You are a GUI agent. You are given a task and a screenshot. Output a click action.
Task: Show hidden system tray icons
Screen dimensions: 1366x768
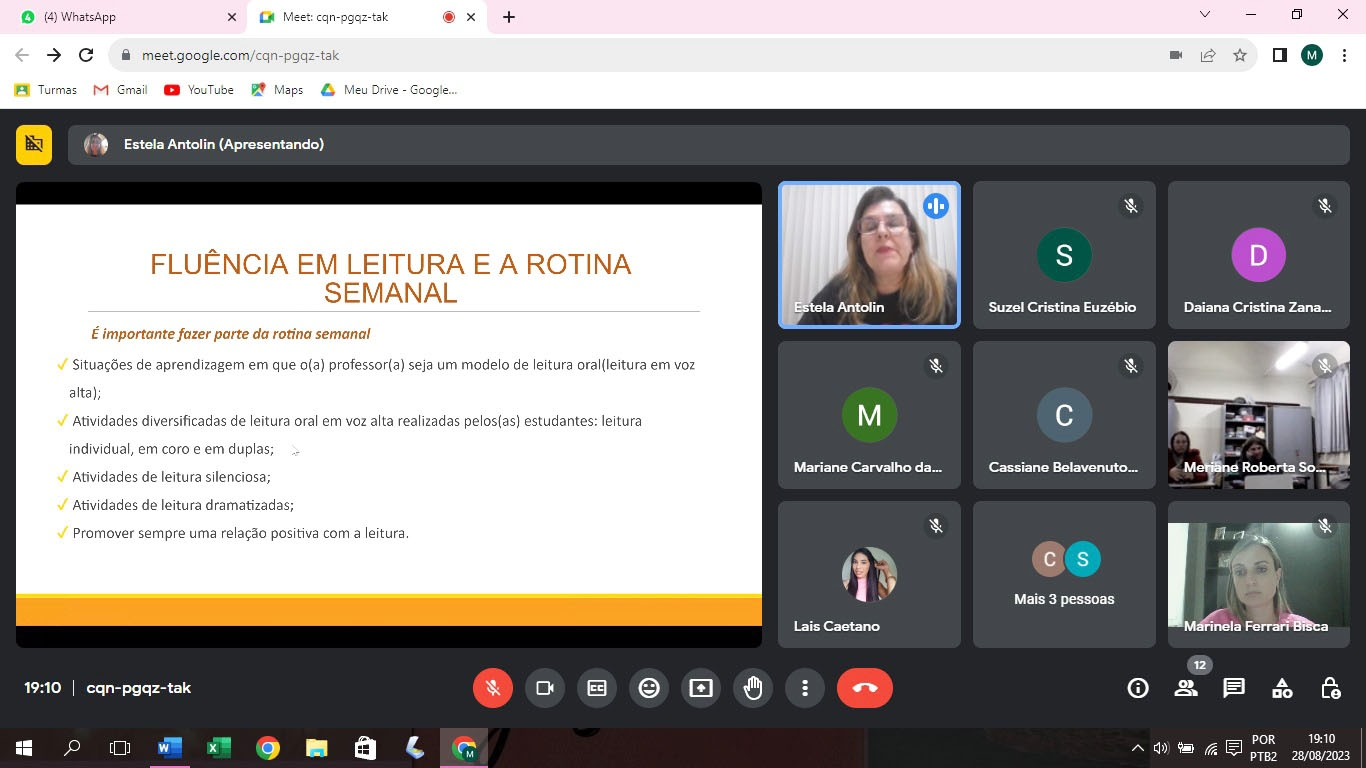point(1137,748)
